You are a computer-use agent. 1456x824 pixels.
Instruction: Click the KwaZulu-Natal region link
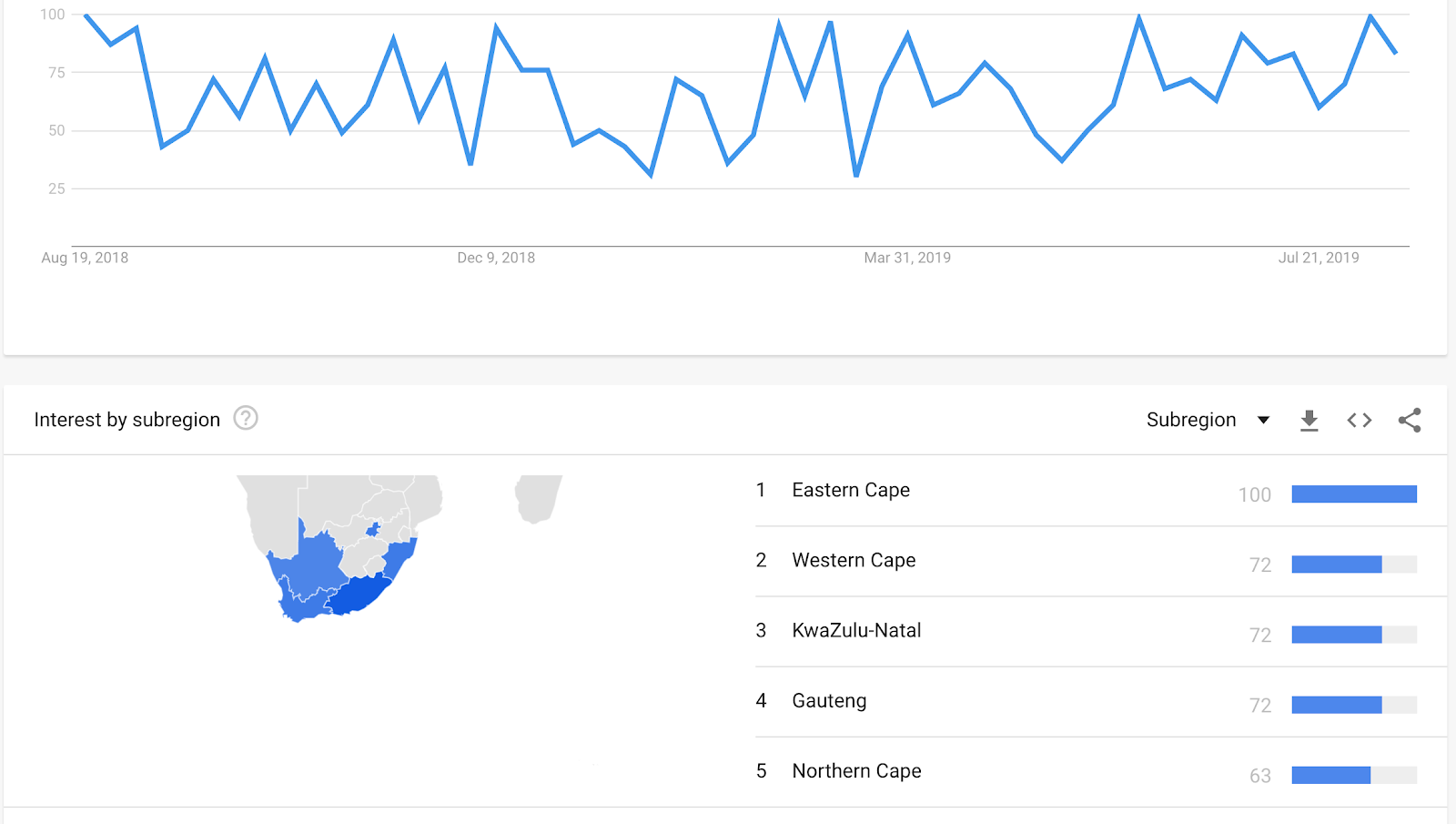point(856,630)
